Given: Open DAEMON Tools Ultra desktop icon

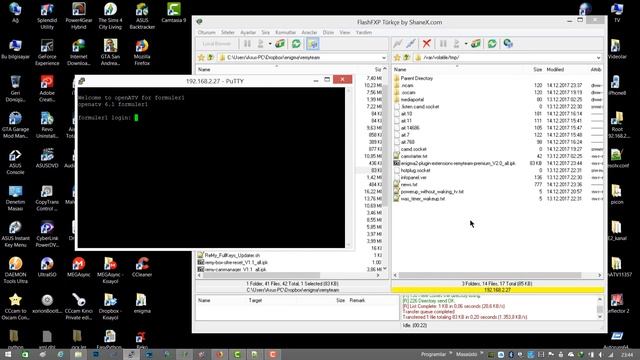Looking at the screenshot, I should 15,270.
